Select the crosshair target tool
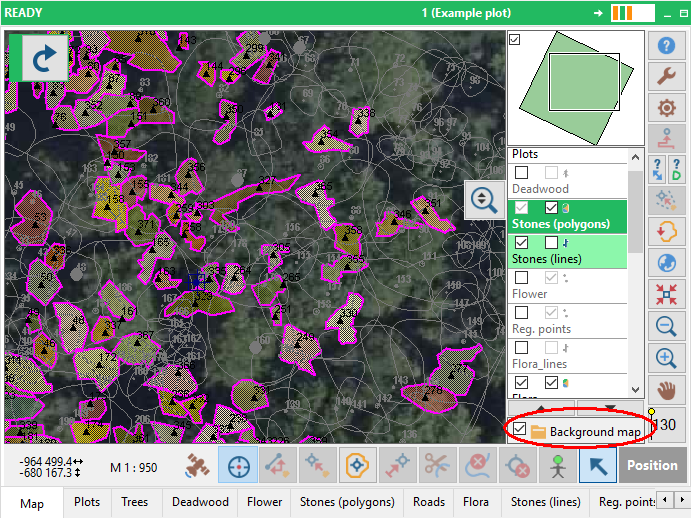Screen dimensions: 691x518 [238, 465]
